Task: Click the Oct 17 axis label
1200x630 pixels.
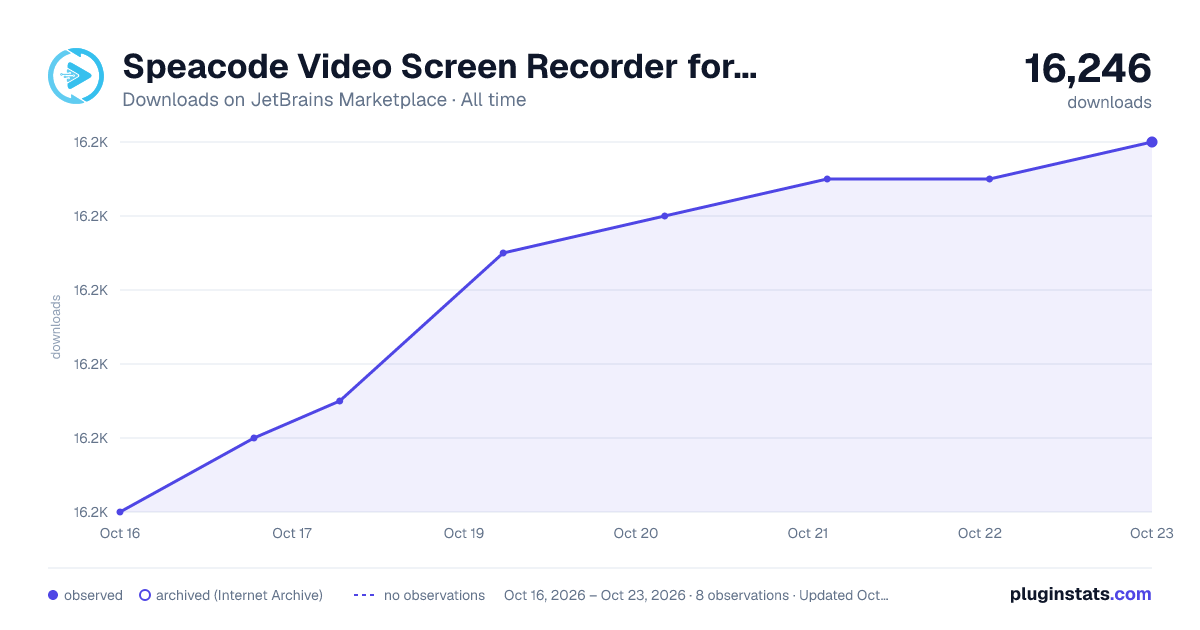Action: [x=292, y=533]
